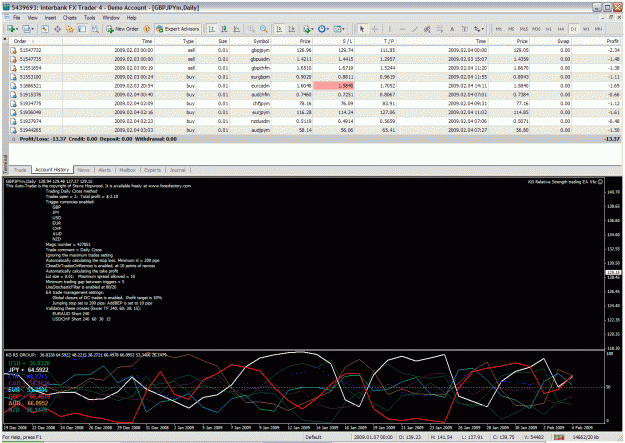The image size is (625, 443).
Task: Open the Market Watch window icon
Action: coord(45,29)
